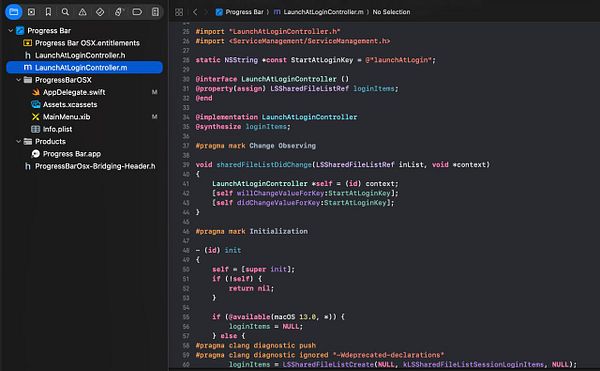Image resolution: width=600 pixels, height=371 pixels.
Task: Open the Project navigator
Action: point(13,12)
